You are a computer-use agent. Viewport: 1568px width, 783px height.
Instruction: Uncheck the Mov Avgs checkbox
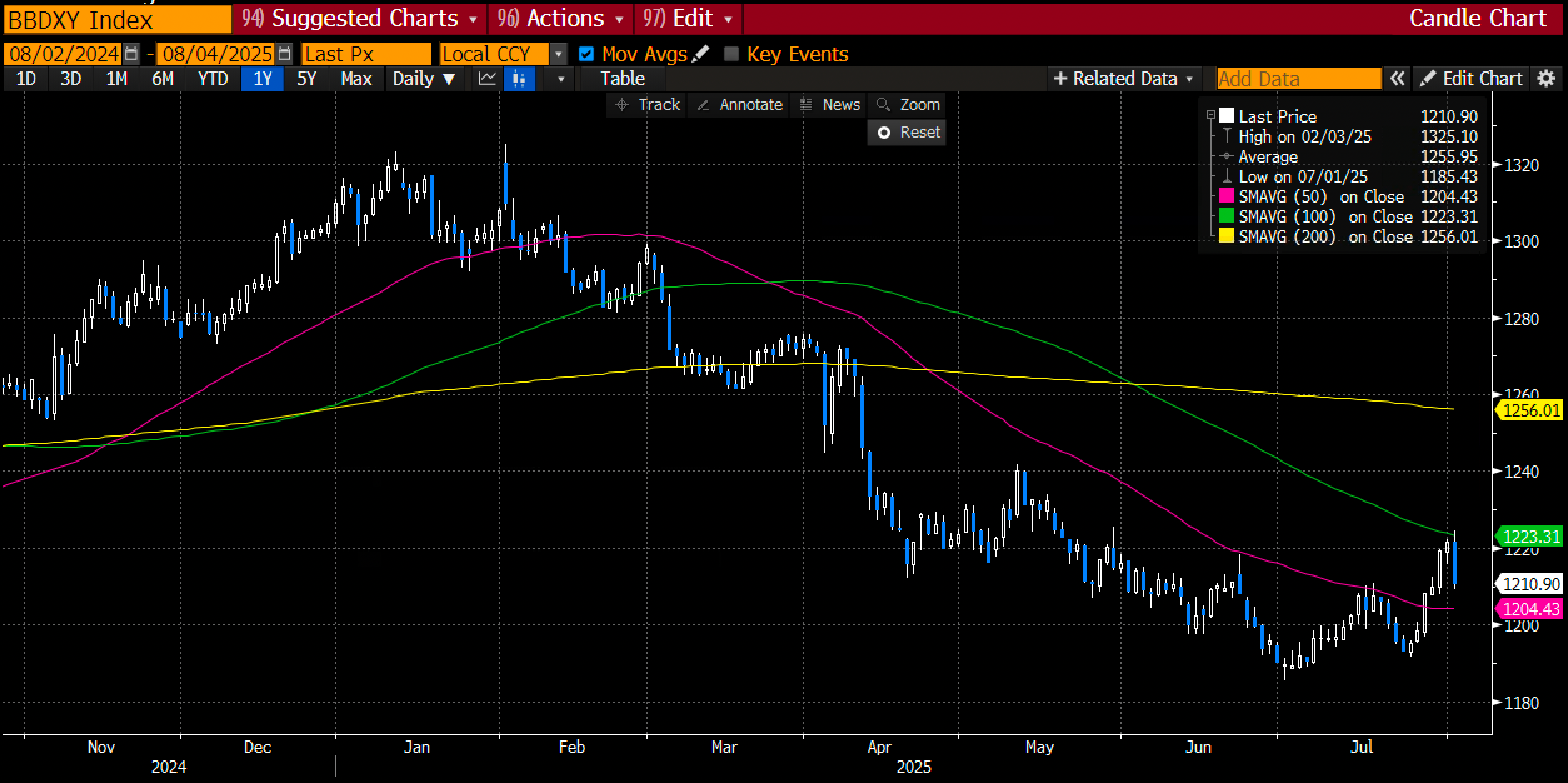tap(586, 54)
